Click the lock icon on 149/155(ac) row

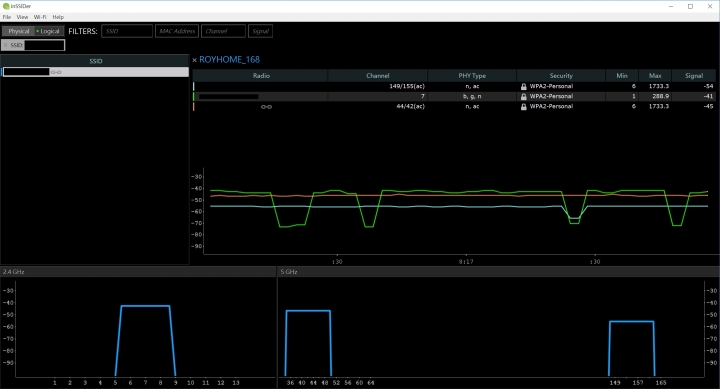tap(523, 86)
